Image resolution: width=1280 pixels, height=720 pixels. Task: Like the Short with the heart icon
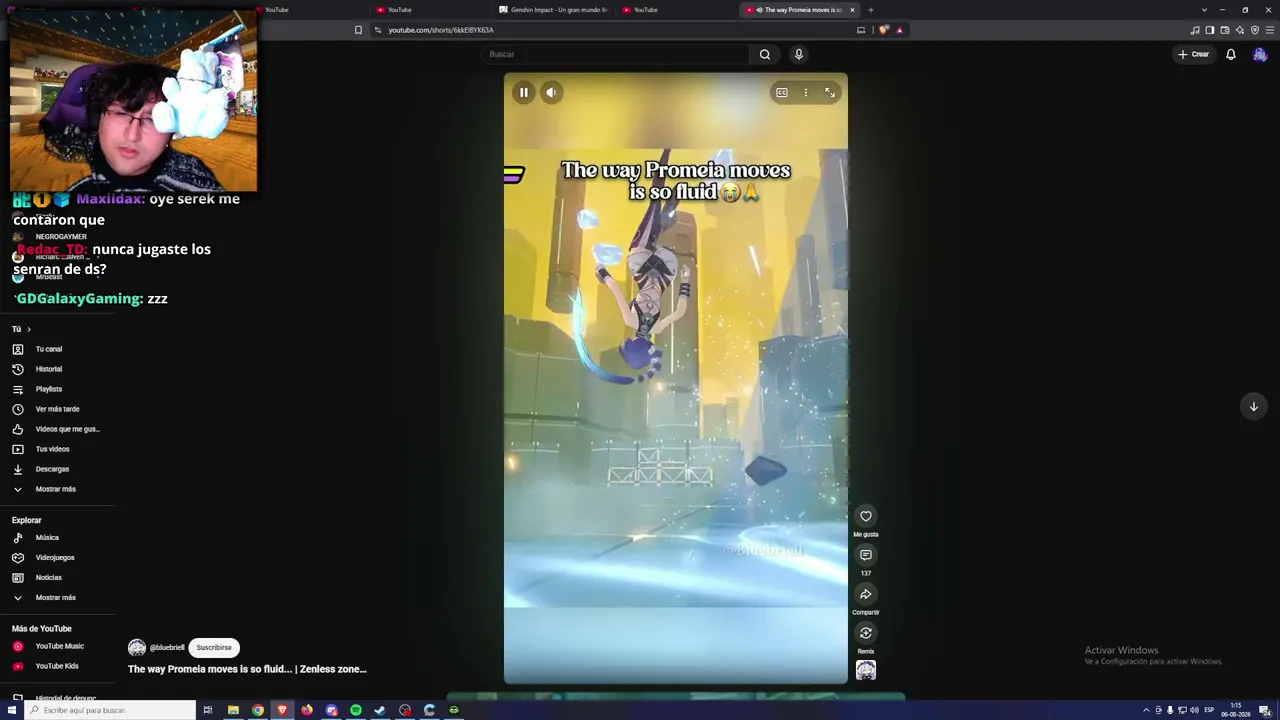click(866, 516)
